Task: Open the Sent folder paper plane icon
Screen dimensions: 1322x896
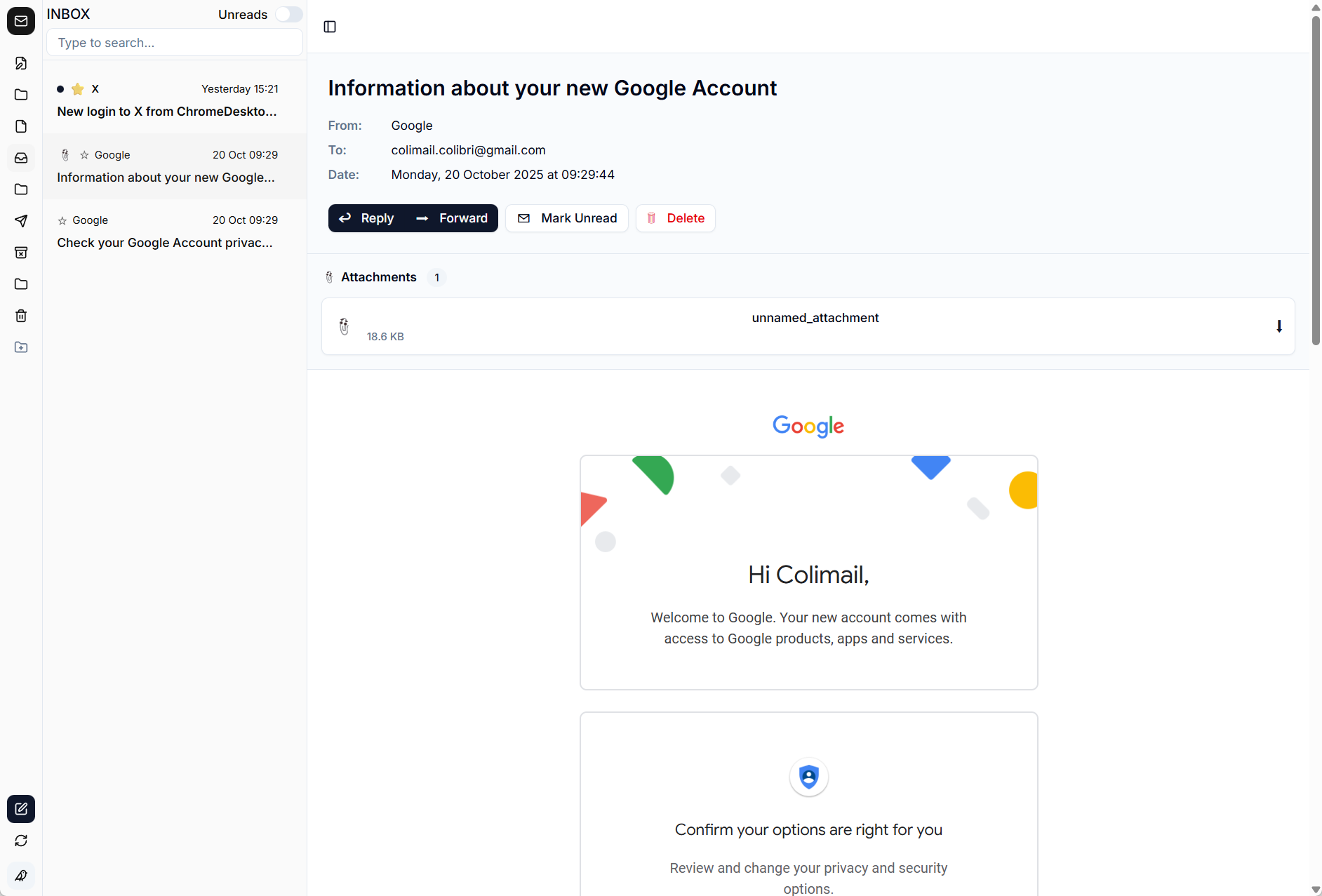Action: pyautogui.click(x=21, y=221)
